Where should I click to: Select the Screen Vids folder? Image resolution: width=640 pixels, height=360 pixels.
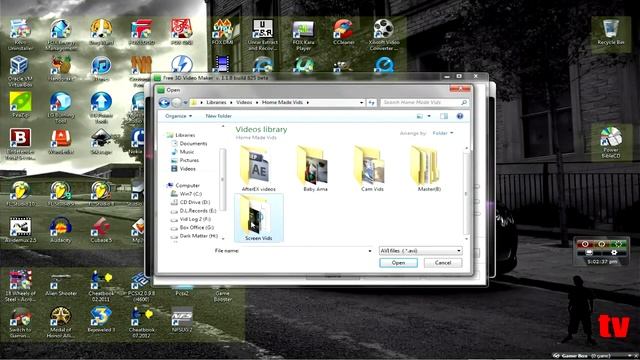[x=258, y=218]
